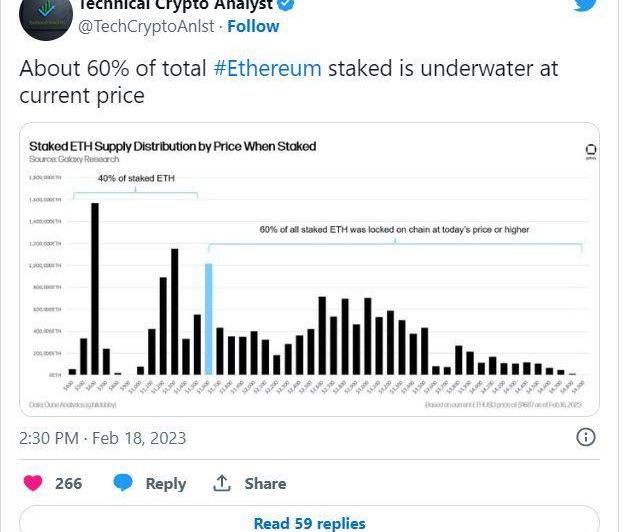Click the @TechCryptoAnlst handle
This screenshot has width=622, height=532.
146,27
